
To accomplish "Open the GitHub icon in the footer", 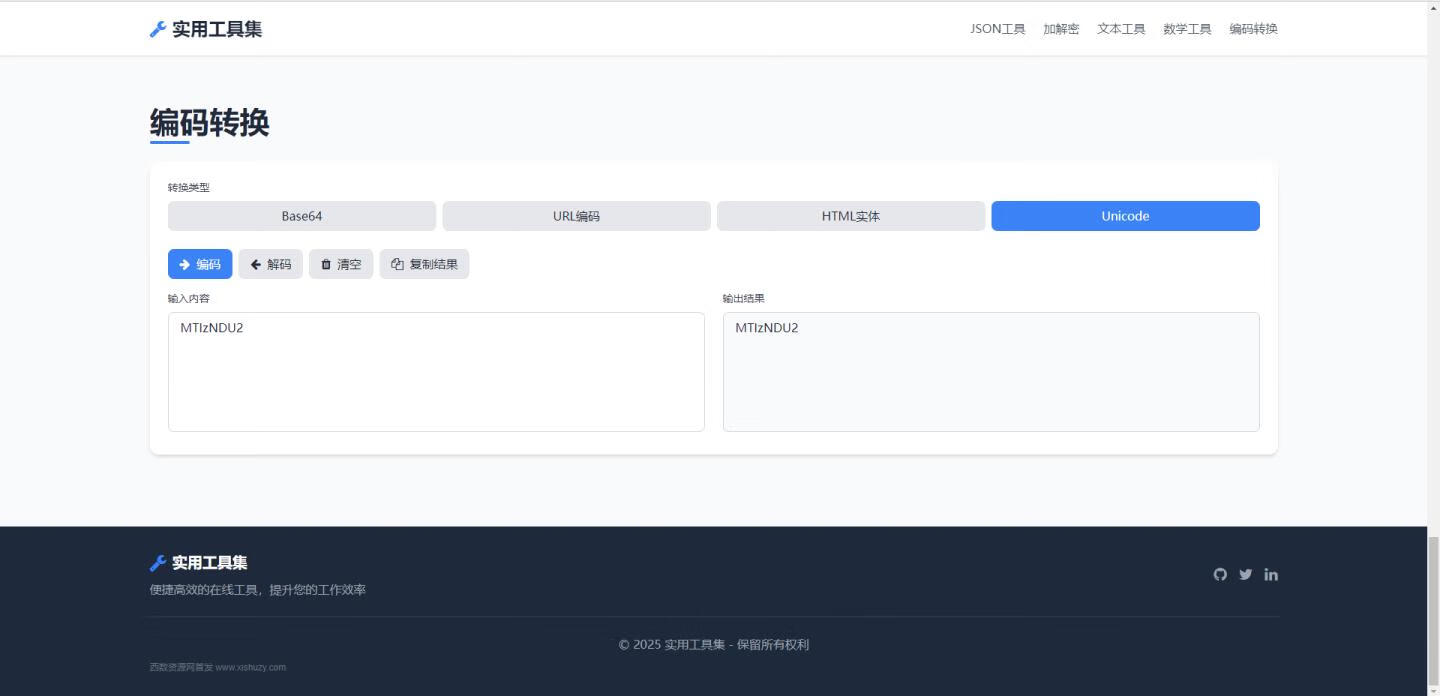I will pos(1220,574).
